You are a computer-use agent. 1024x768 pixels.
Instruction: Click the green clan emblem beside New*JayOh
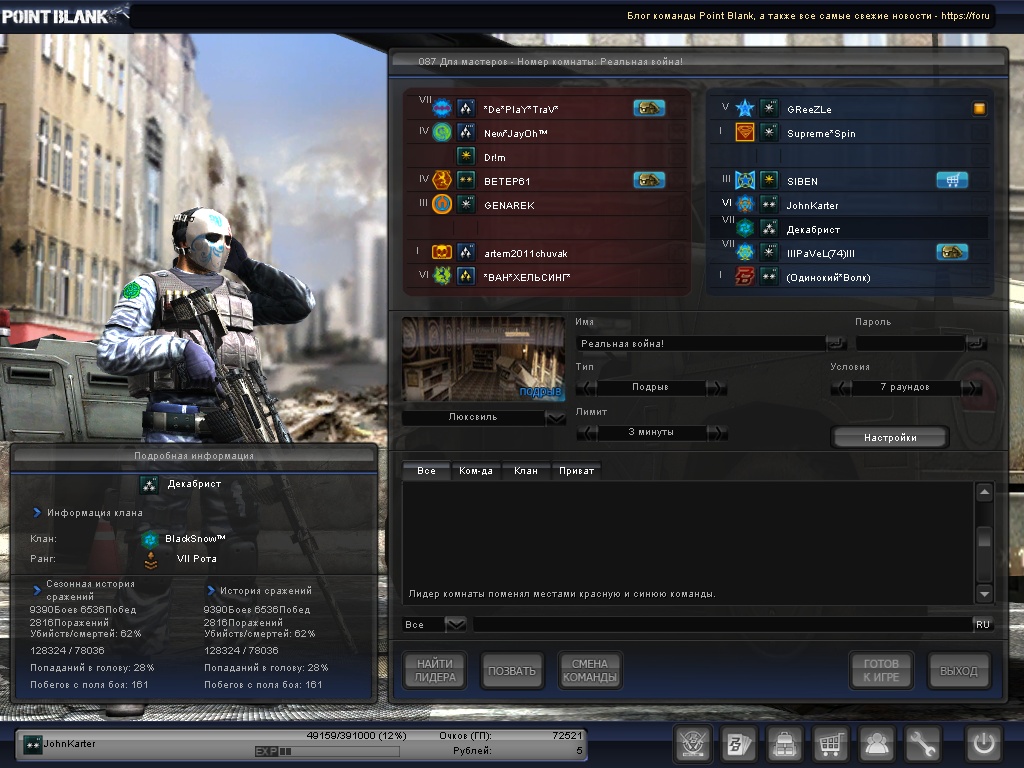(442, 133)
